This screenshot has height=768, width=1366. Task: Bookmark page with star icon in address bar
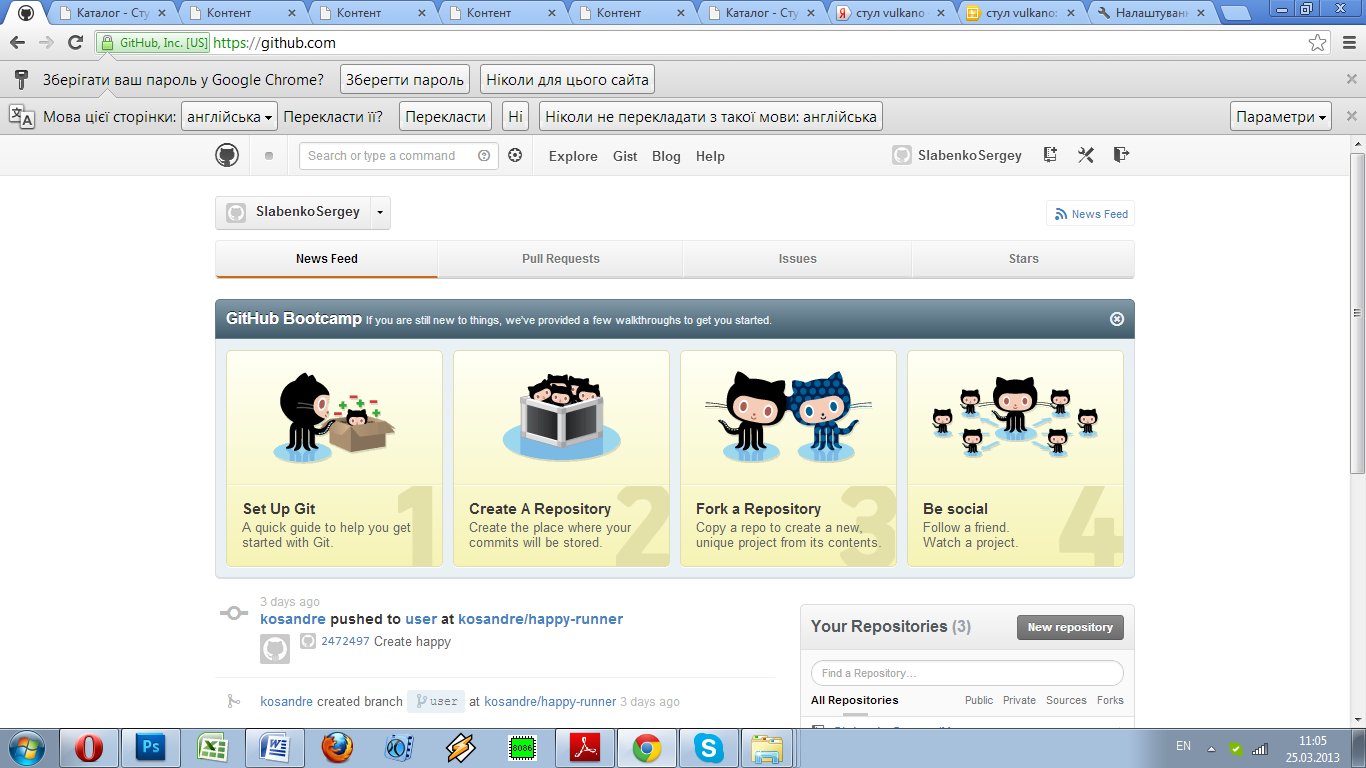[1318, 43]
